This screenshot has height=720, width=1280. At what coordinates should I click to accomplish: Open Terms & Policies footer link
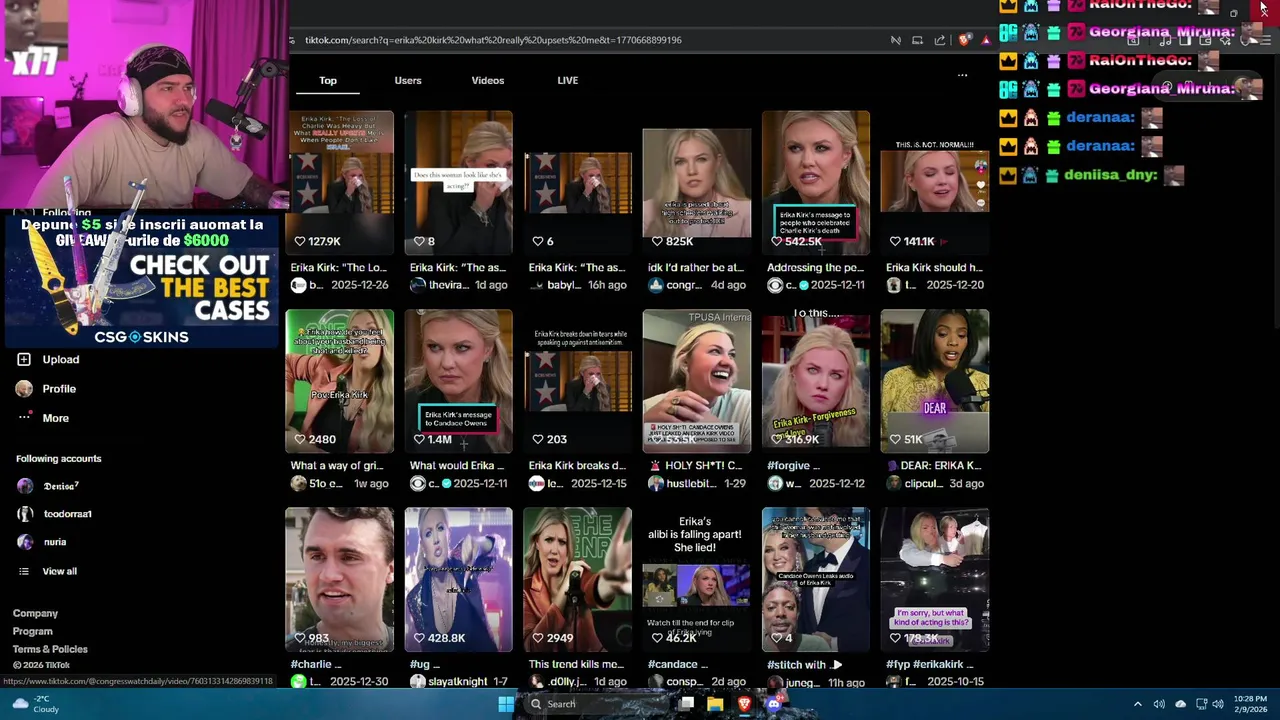click(x=50, y=649)
